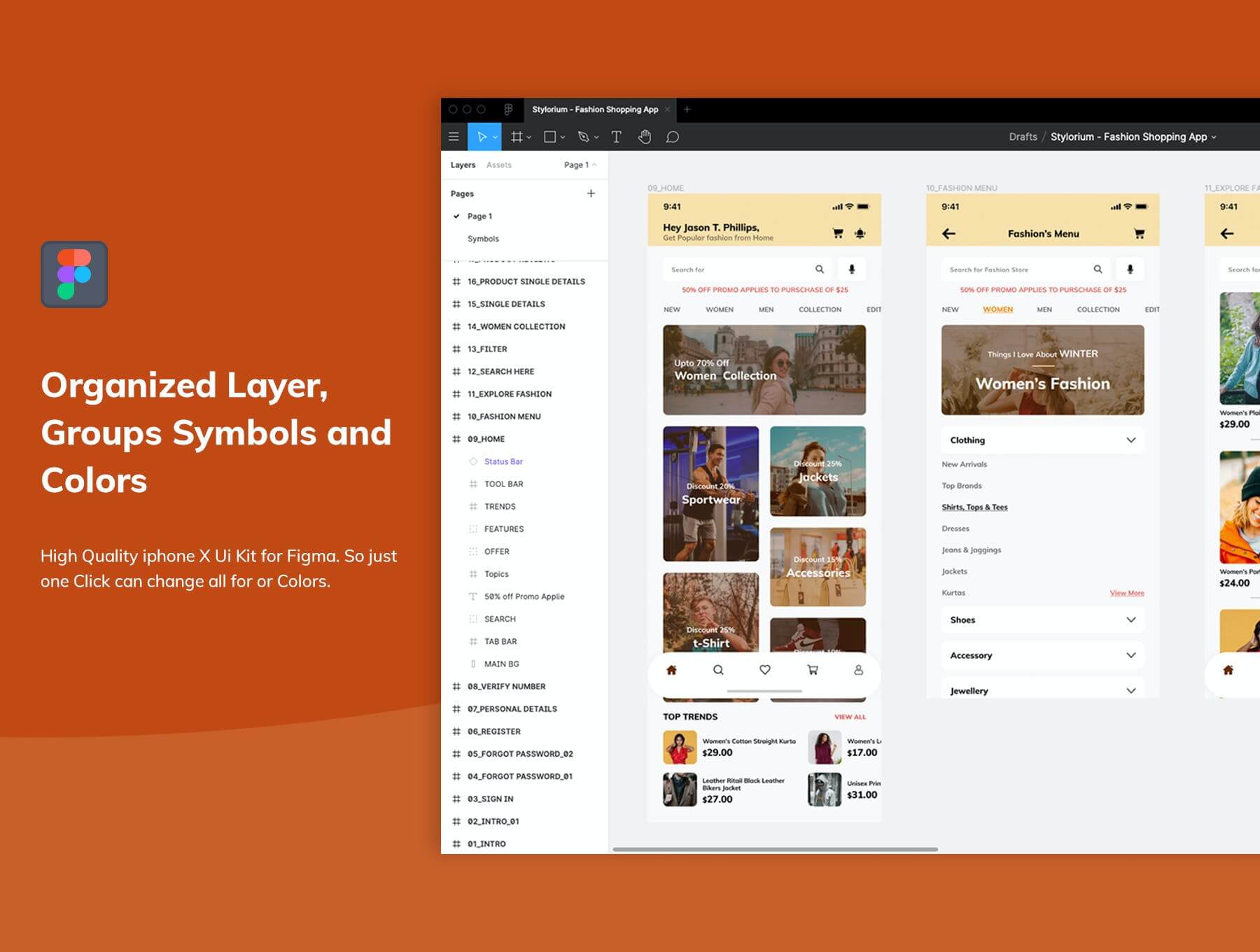Select the Move tool in toolbar
Viewport: 1260px width, 952px height.
(x=482, y=137)
